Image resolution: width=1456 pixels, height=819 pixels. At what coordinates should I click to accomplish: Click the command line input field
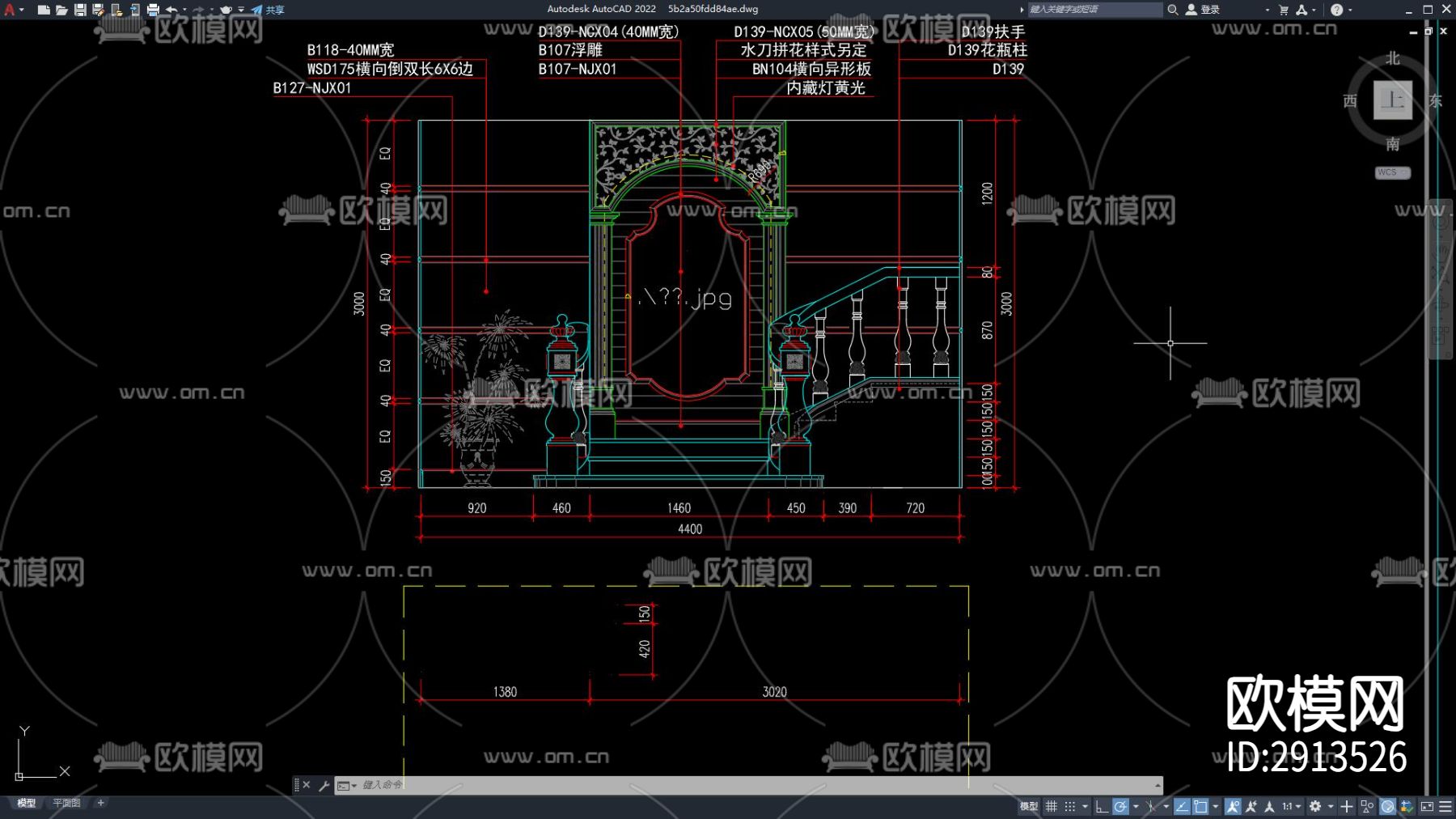click(x=728, y=785)
